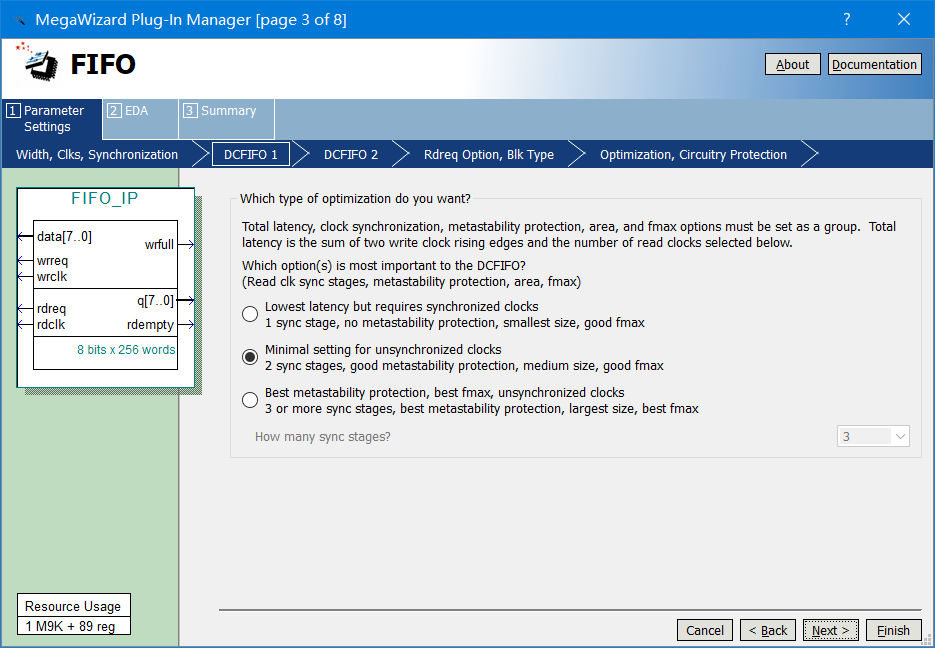Go to Optimization, Circuitry Protection step
The width and height of the screenshot is (935, 648).
pos(693,154)
